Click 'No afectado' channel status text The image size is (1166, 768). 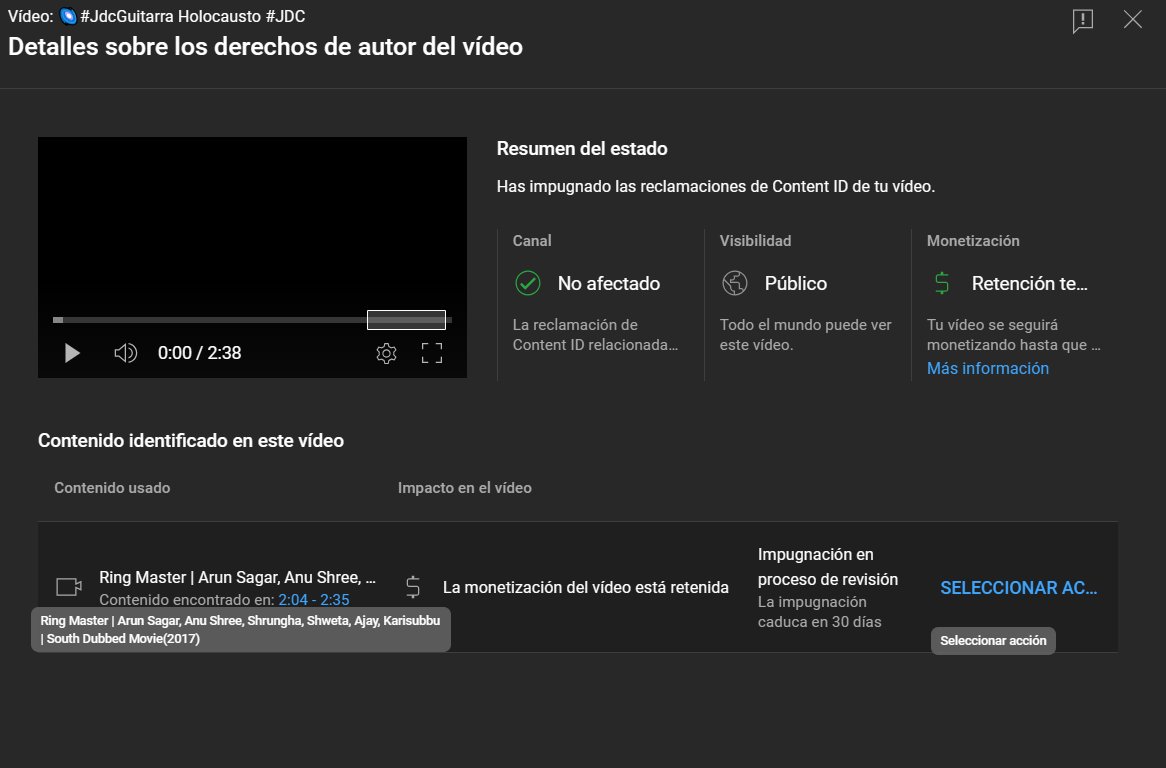coord(609,283)
